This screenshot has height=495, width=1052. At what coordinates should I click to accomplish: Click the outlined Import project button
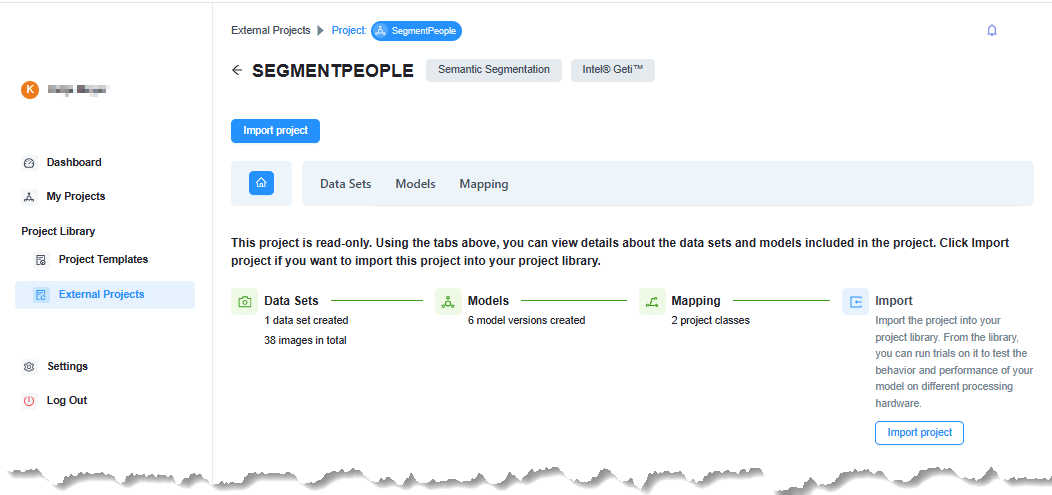[x=919, y=433]
